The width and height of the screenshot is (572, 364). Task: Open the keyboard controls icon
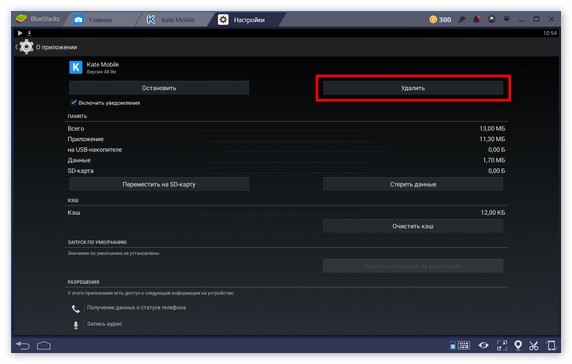(460, 345)
